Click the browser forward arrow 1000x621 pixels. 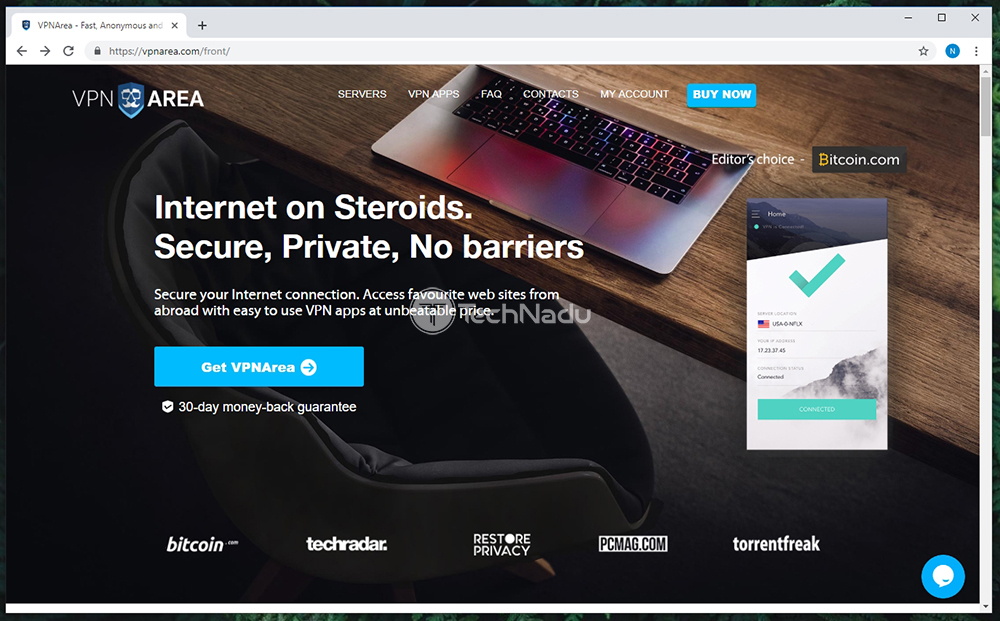click(45, 51)
